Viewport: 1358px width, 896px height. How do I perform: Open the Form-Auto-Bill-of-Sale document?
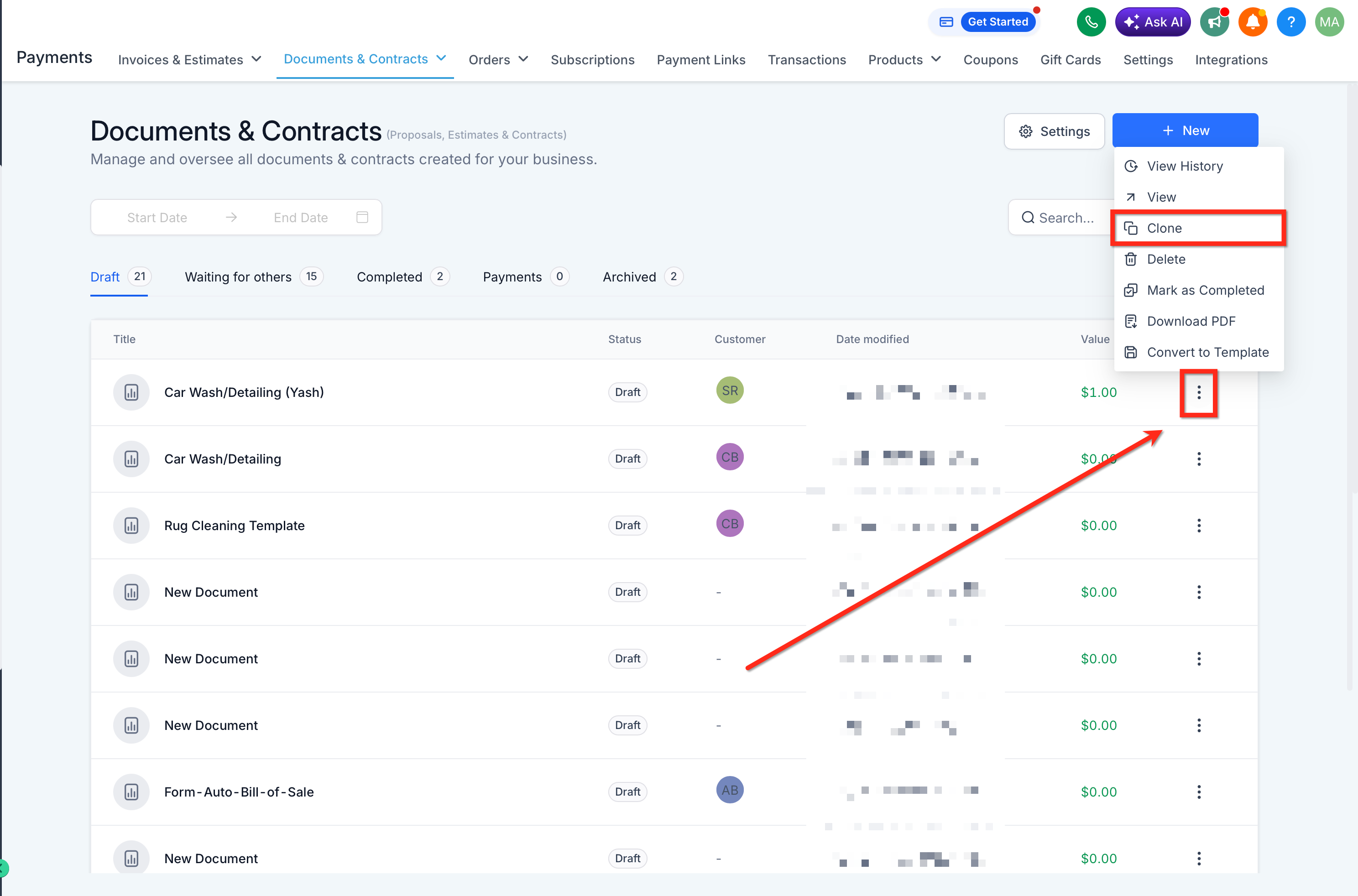coord(239,792)
